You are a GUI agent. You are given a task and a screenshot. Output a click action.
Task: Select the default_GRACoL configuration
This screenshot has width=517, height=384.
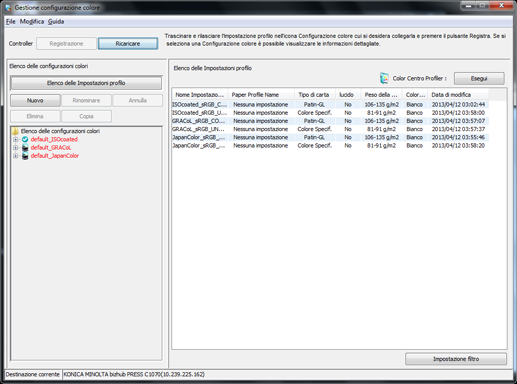51,147
